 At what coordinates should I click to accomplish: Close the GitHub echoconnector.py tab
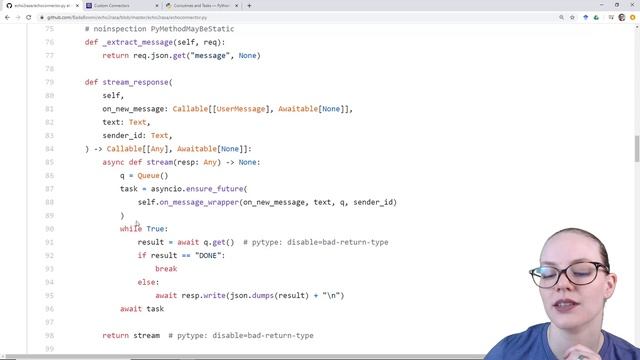tap(77, 6)
